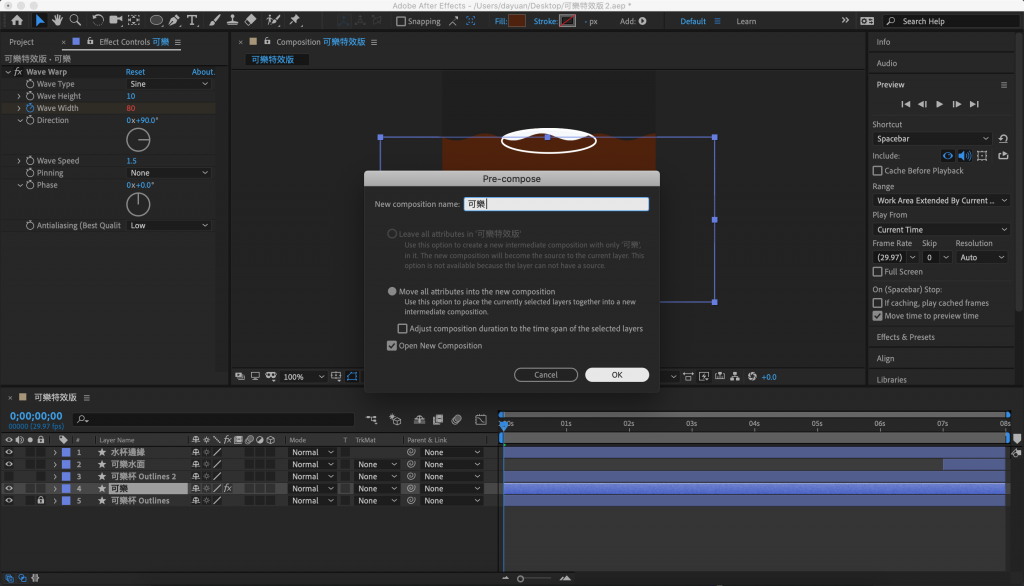The height and width of the screenshot is (586, 1024).
Task: Hide the 水杯邊緣 layer with eye icon
Action: tap(9, 452)
